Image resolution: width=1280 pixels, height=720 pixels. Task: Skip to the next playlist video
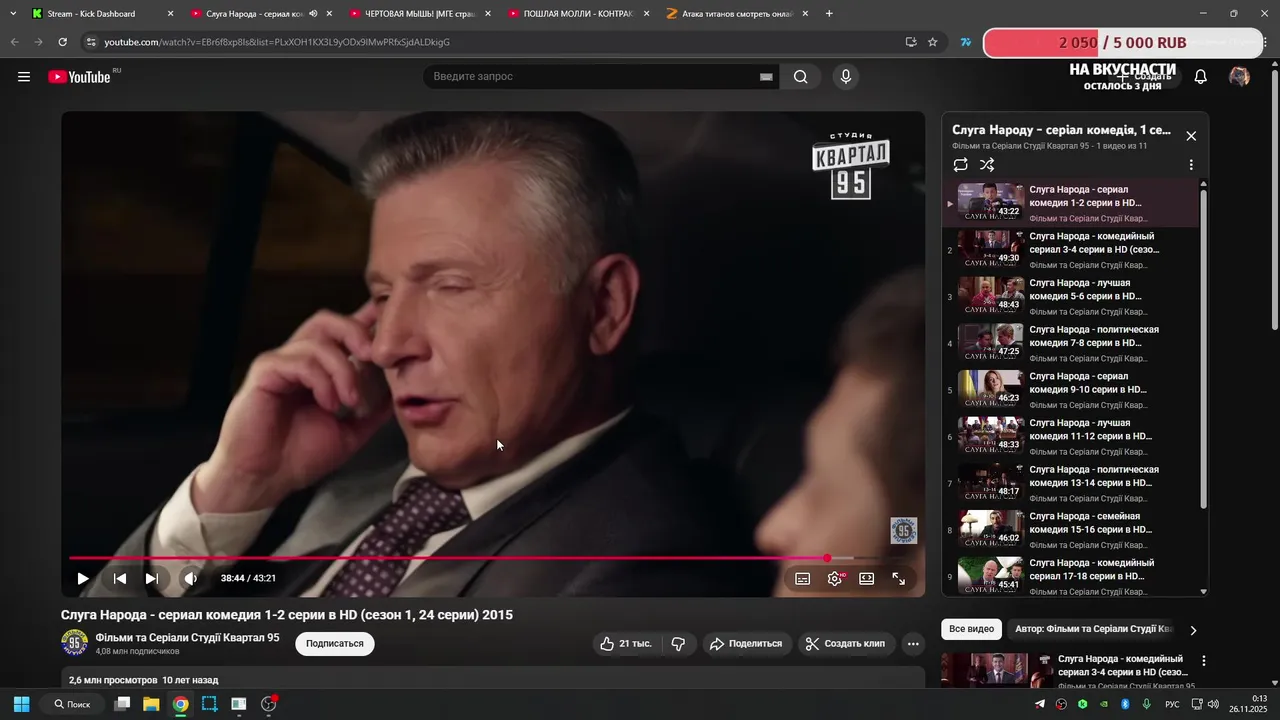click(x=152, y=578)
